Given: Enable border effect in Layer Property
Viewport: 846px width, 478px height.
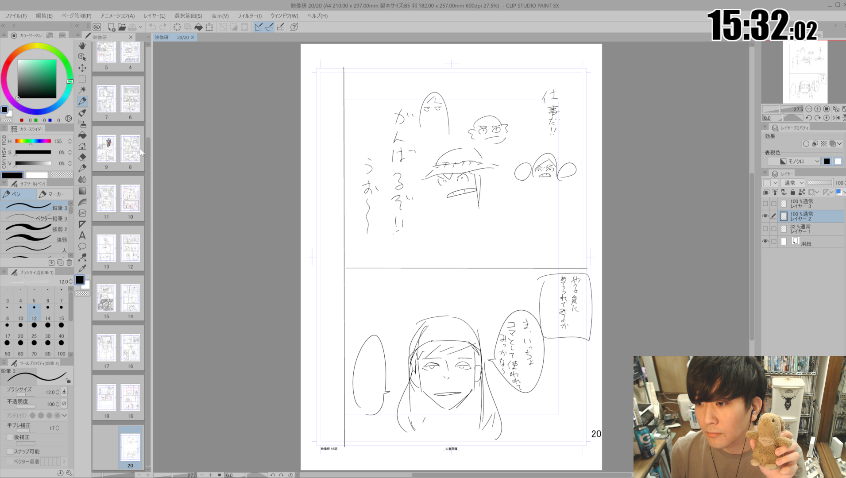Looking at the screenshot, I should click(x=806, y=144).
